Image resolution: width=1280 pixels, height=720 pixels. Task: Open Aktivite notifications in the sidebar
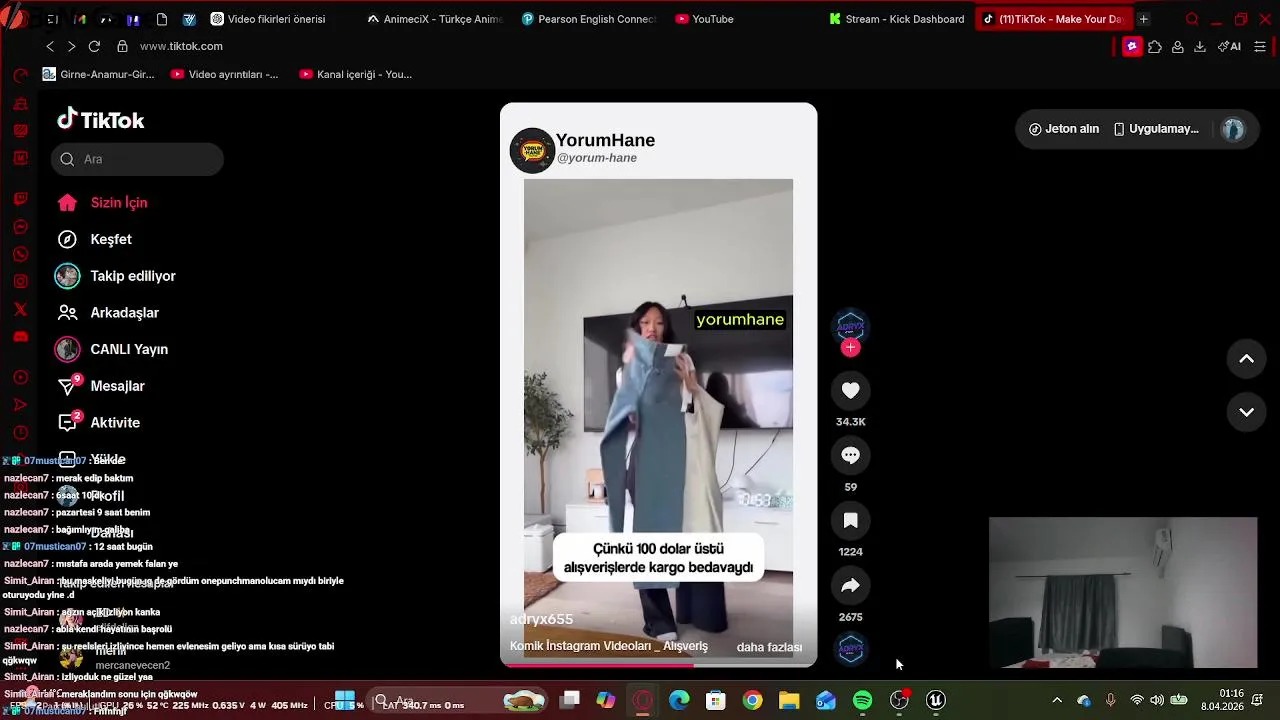(x=99, y=423)
